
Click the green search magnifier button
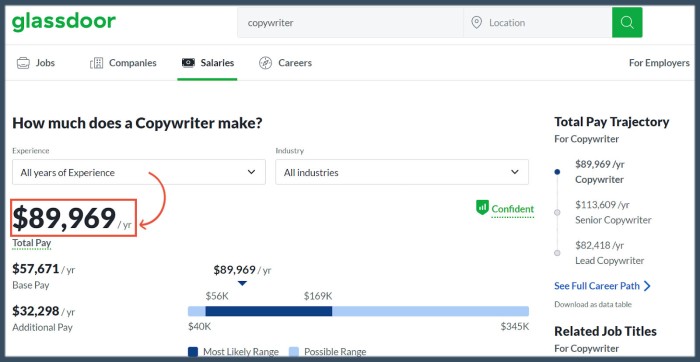pyautogui.click(x=627, y=22)
